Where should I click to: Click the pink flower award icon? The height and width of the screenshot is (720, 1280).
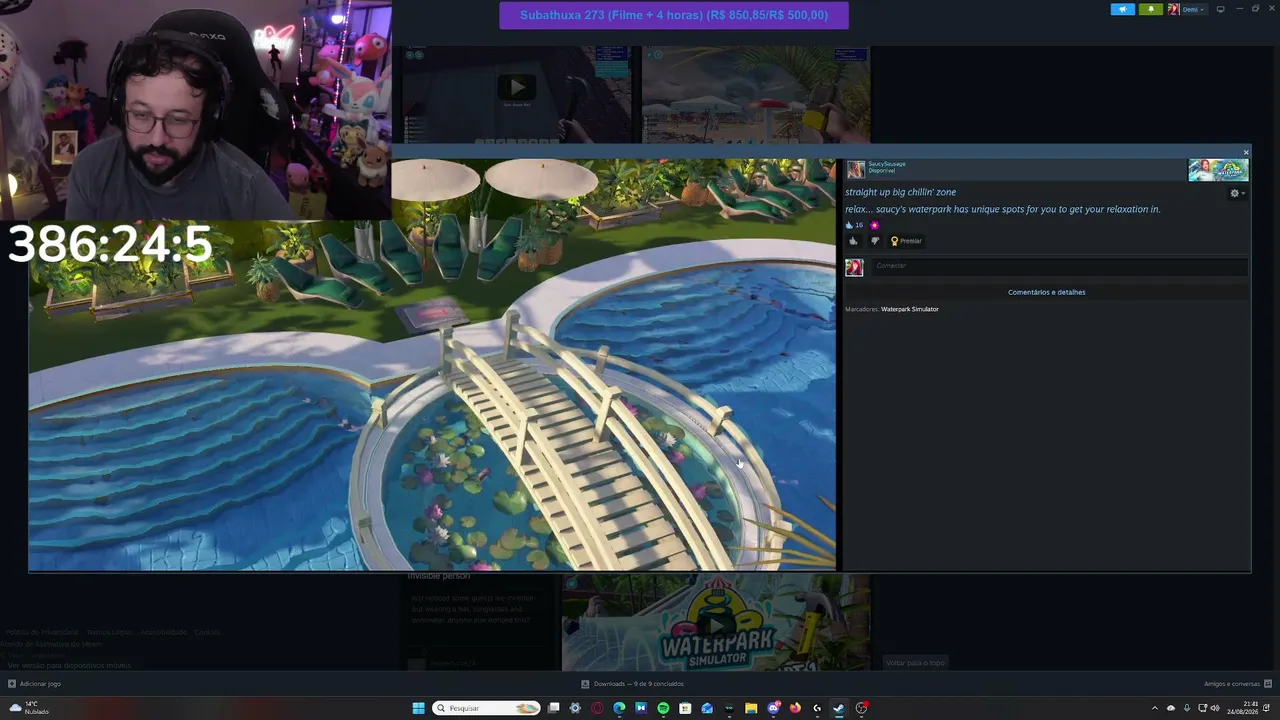point(875,225)
